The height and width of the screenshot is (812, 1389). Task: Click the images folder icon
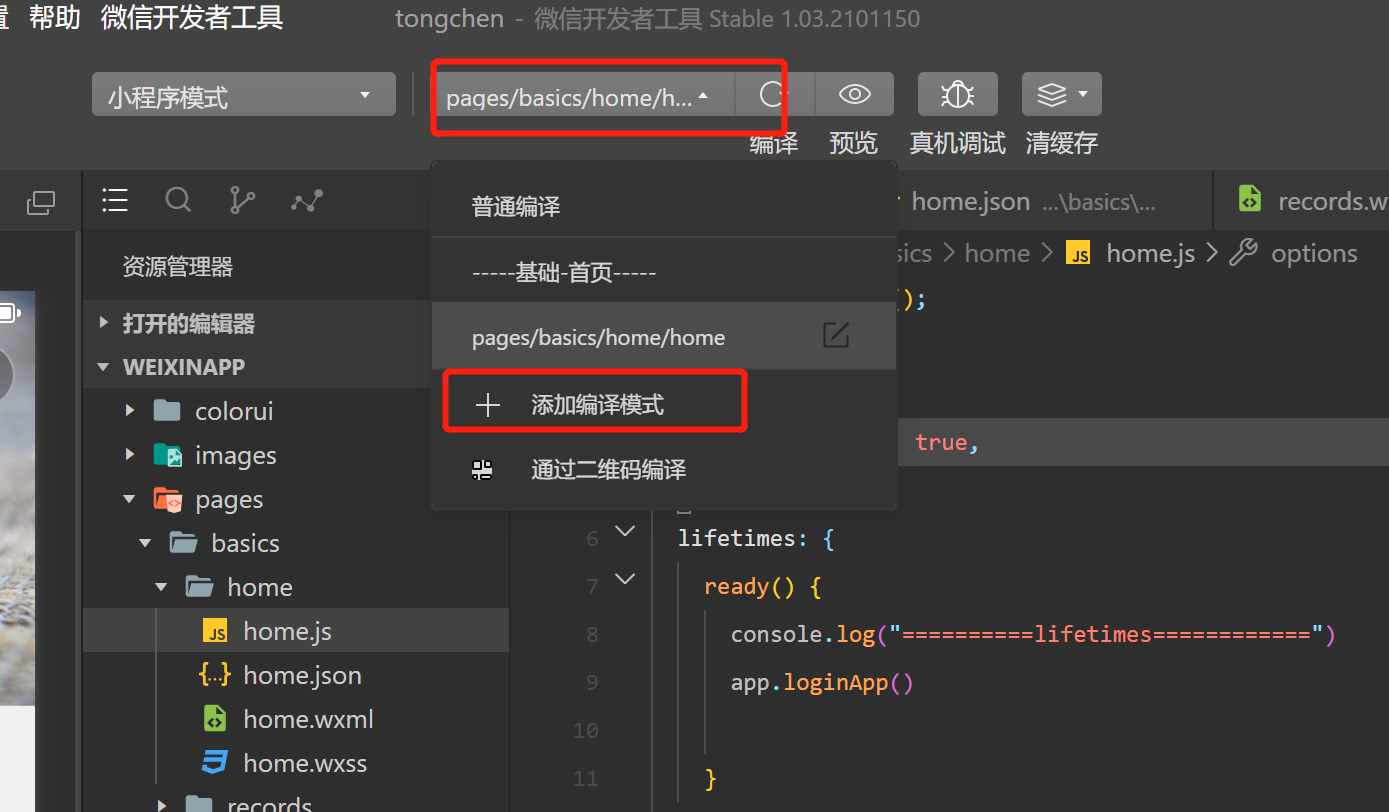pyautogui.click(x=167, y=455)
